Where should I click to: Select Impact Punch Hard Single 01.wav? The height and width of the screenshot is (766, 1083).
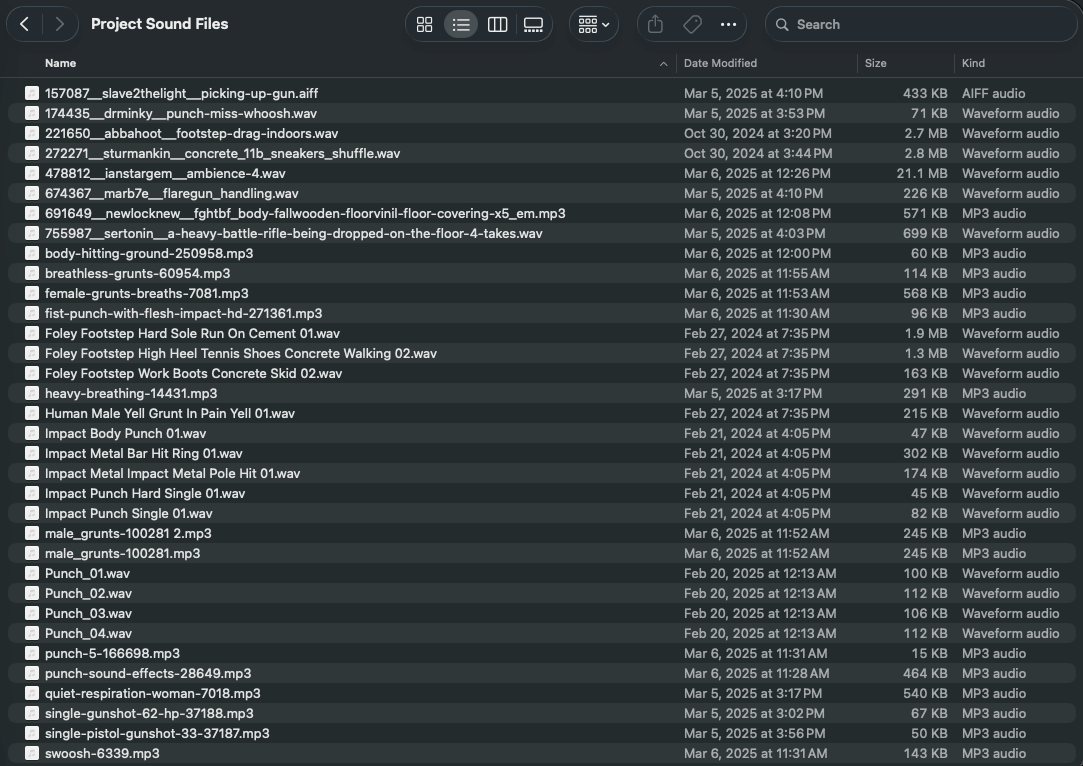(145, 494)
